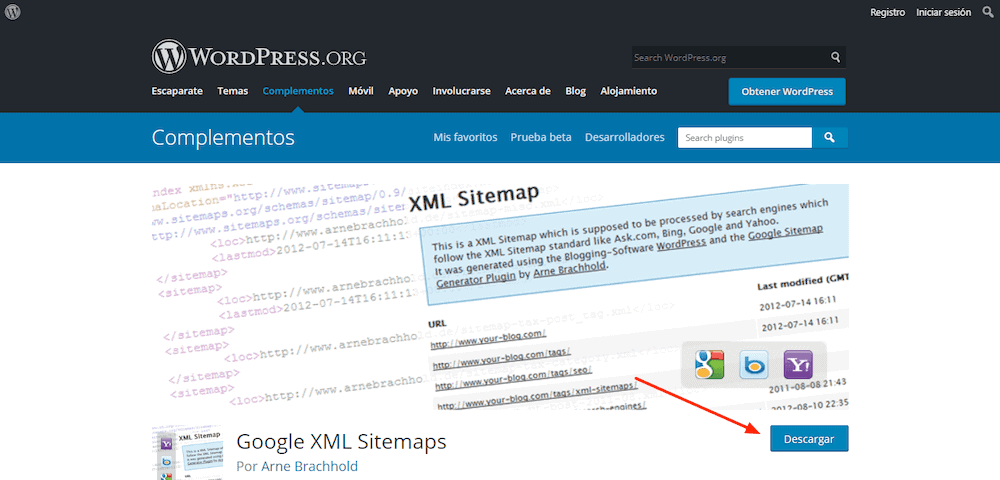The width and height of the screenshot is (1000, 480).
Task: Open the Apoyo menu item
Action: (403, 91)
